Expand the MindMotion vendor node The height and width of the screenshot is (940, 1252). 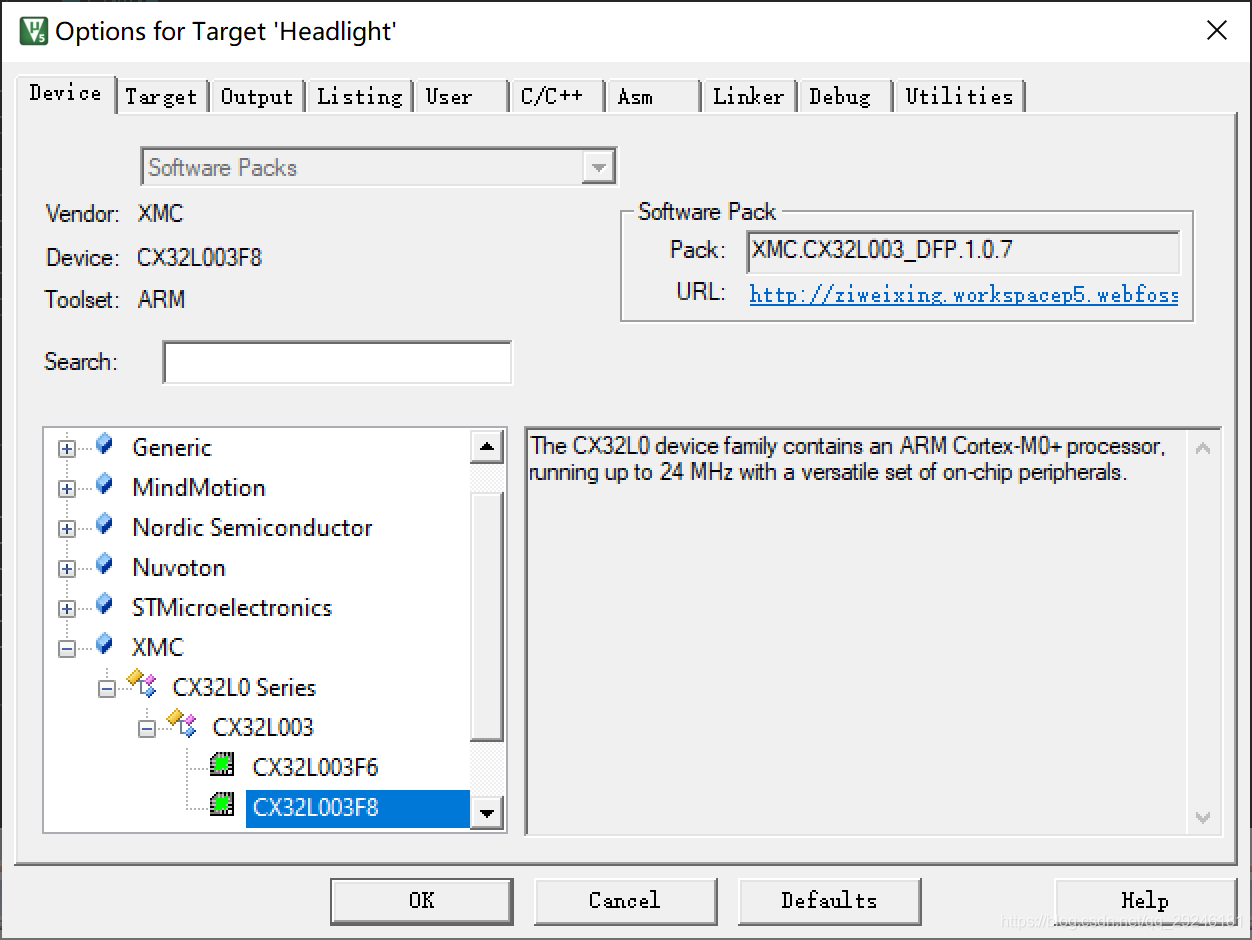pyautogui.click(x=67, y=489)
